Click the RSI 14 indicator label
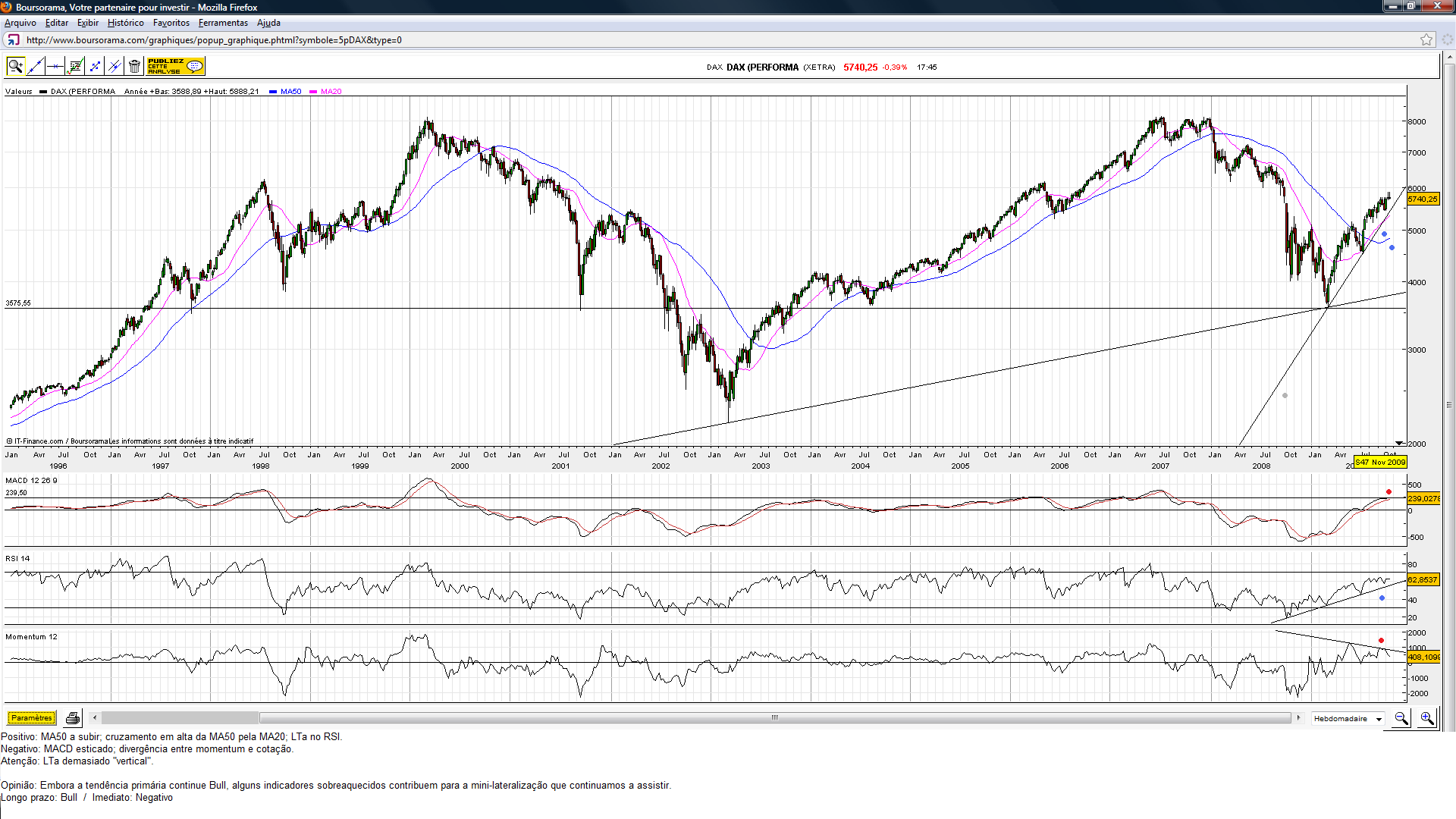Viewport: 1456px width, 819px height. pyautogui.click(x=17, y=559)
